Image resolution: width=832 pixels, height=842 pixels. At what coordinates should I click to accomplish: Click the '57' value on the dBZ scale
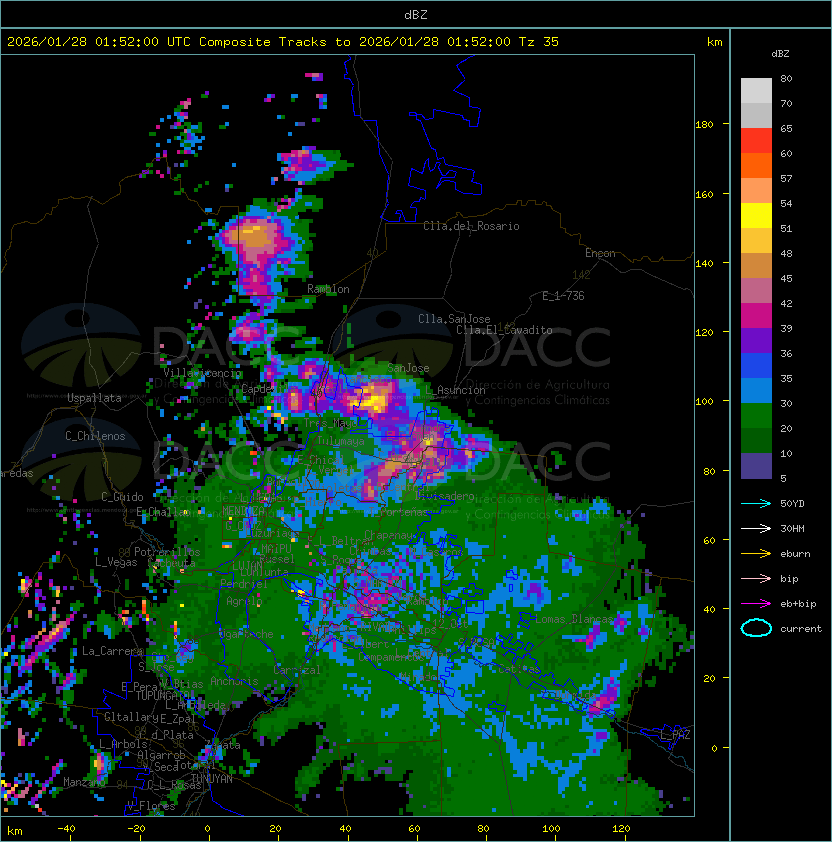786,178
